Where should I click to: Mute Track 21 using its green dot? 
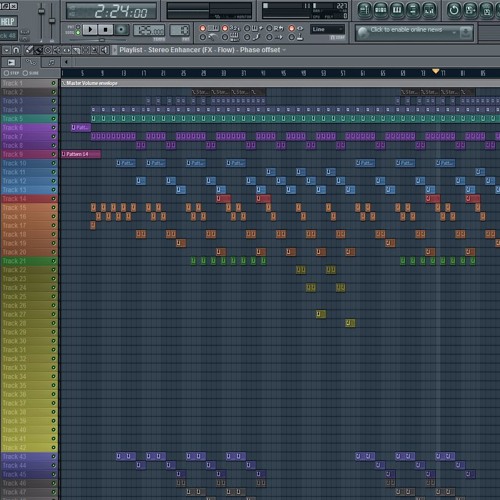53,261
